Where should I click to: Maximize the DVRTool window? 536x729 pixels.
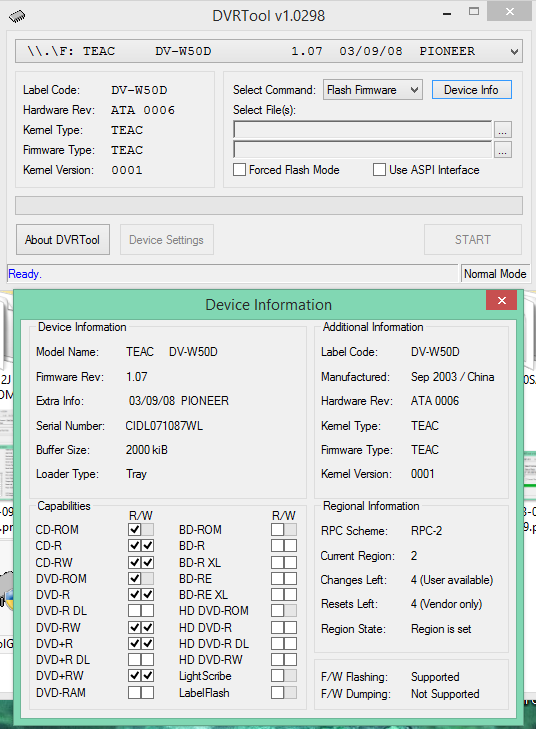(x=474, y=12)
